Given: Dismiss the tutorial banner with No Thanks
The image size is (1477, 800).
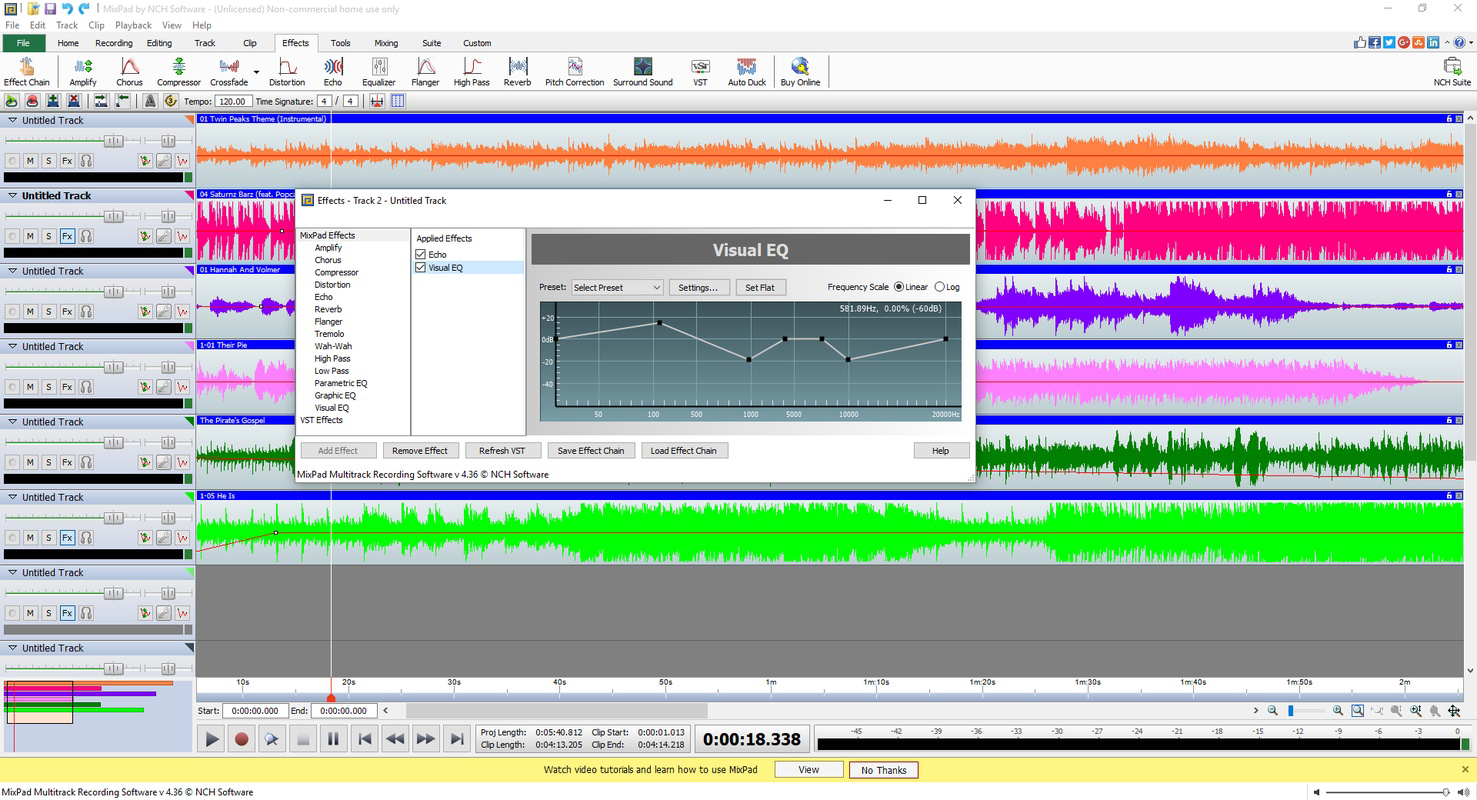Looking at the screenshot, I should (884, 770).
